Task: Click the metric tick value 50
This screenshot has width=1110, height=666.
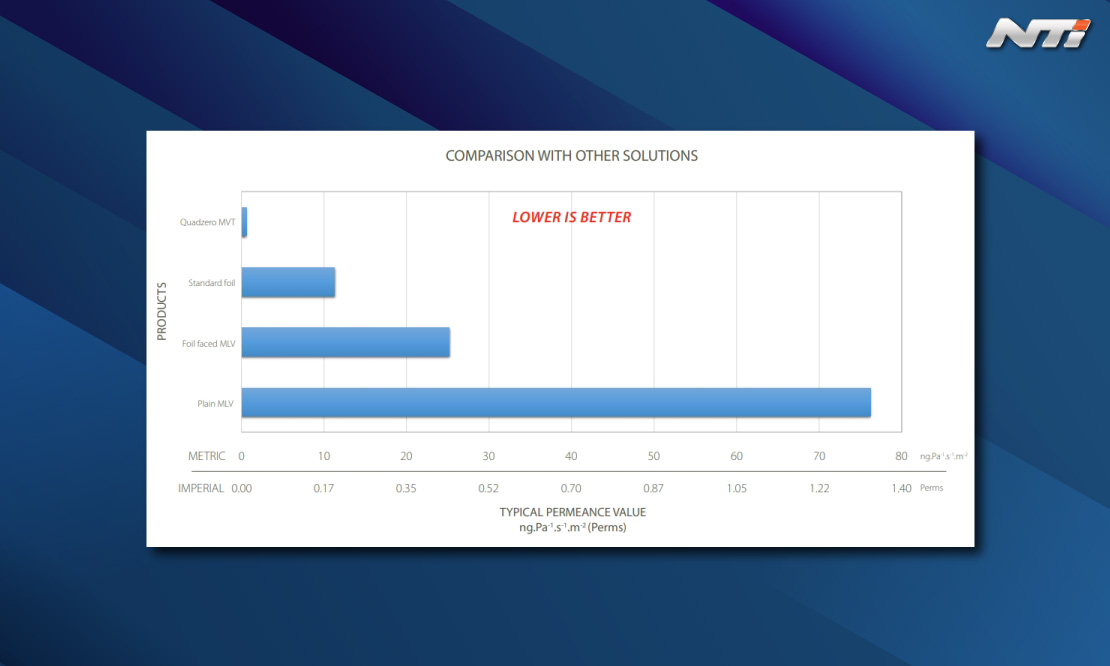Action: tap(653, 457)
